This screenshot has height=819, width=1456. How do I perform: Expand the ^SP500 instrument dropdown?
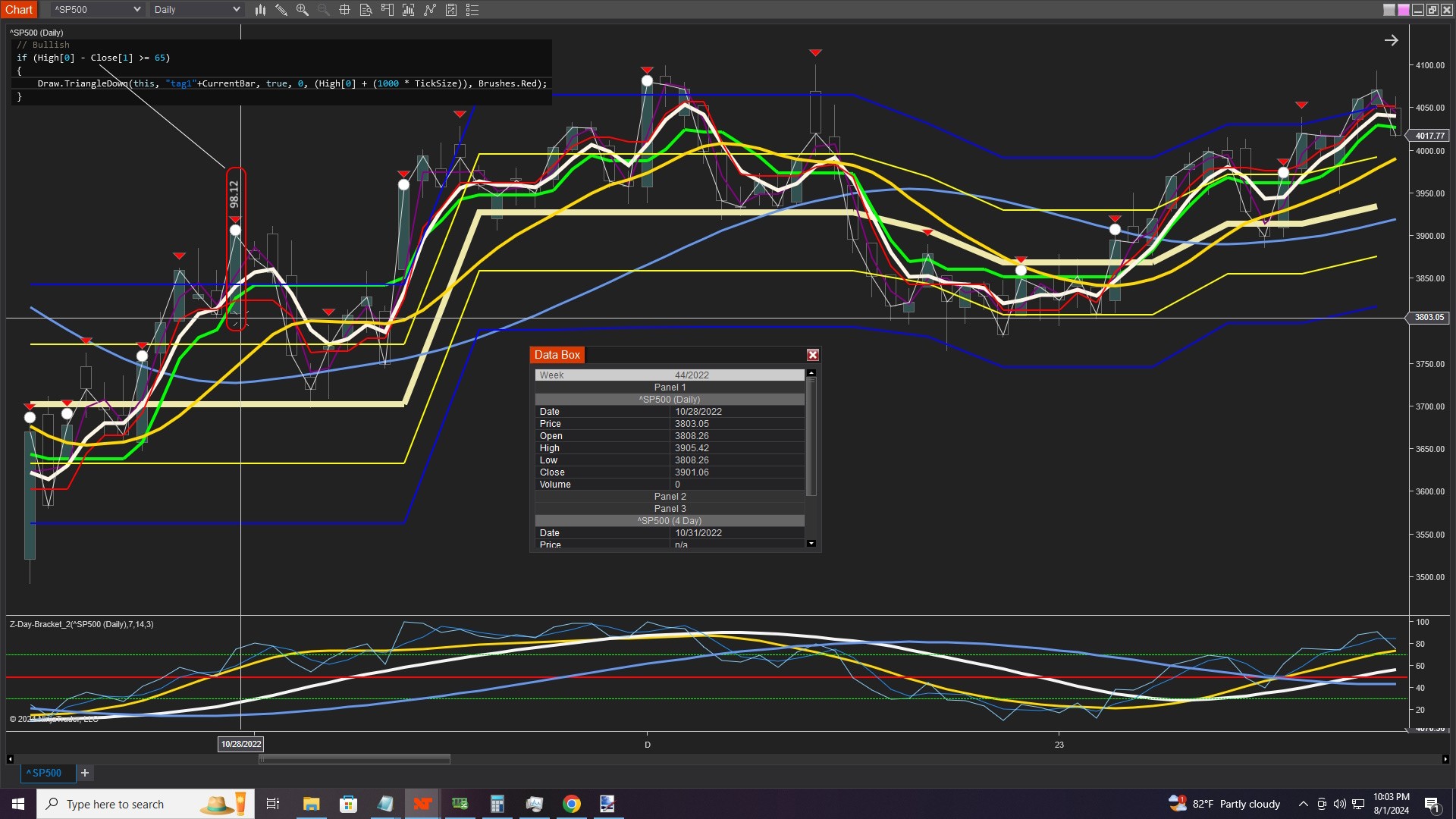pyautogui.click(x=136, y=10)
